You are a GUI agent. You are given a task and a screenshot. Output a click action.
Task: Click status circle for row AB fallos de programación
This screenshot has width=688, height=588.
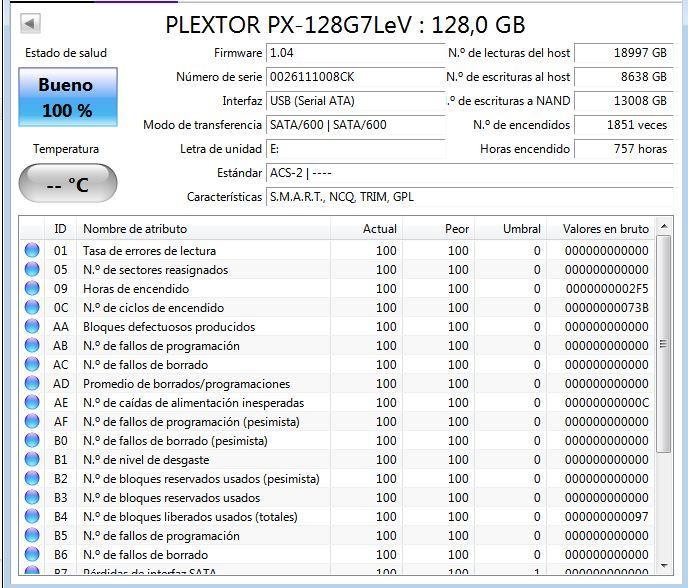pyautogui.click(x=32, y=346)
